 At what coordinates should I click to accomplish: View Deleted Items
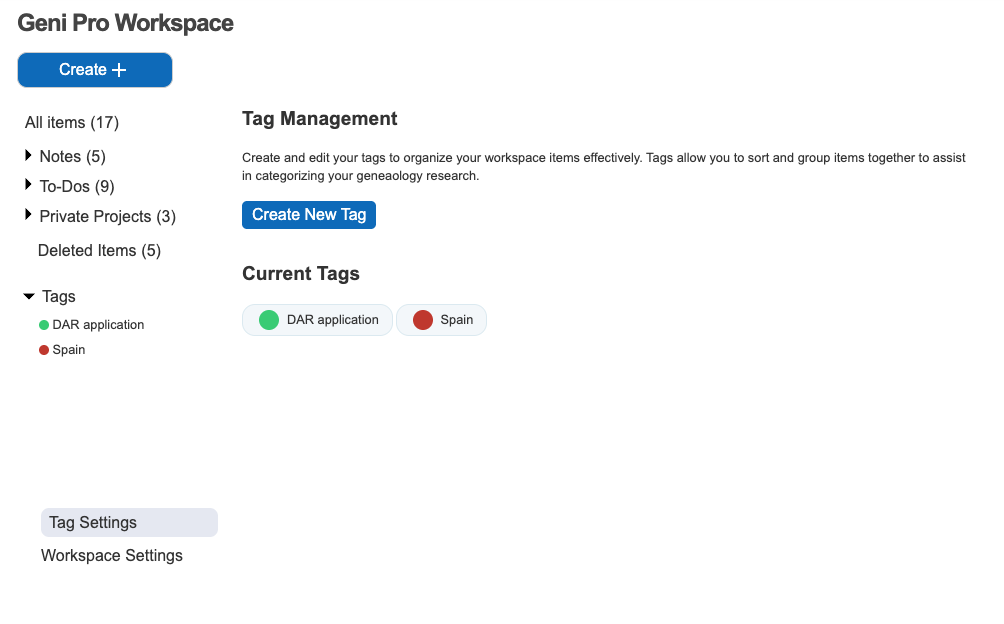coord(99,250)
